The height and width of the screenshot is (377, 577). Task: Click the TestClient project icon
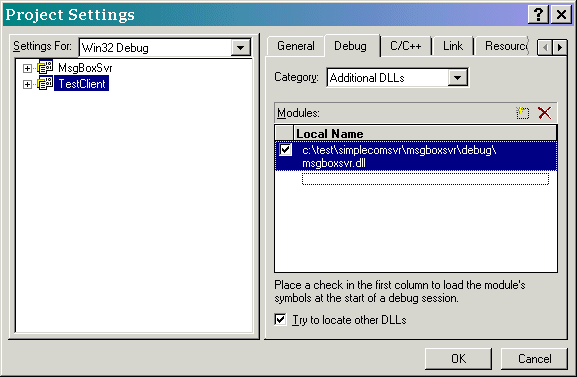[x=45, y=84]
